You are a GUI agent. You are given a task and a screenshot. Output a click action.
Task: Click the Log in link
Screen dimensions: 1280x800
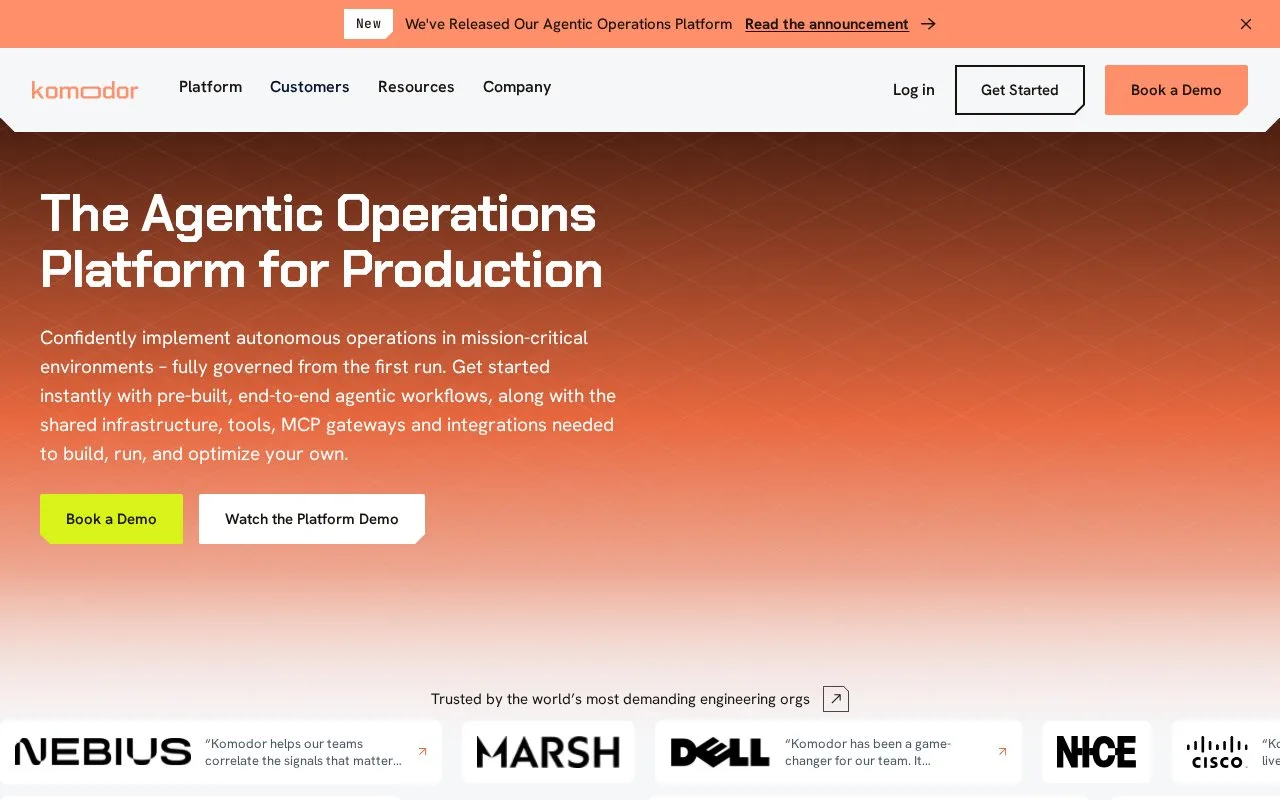click(914, 90)
